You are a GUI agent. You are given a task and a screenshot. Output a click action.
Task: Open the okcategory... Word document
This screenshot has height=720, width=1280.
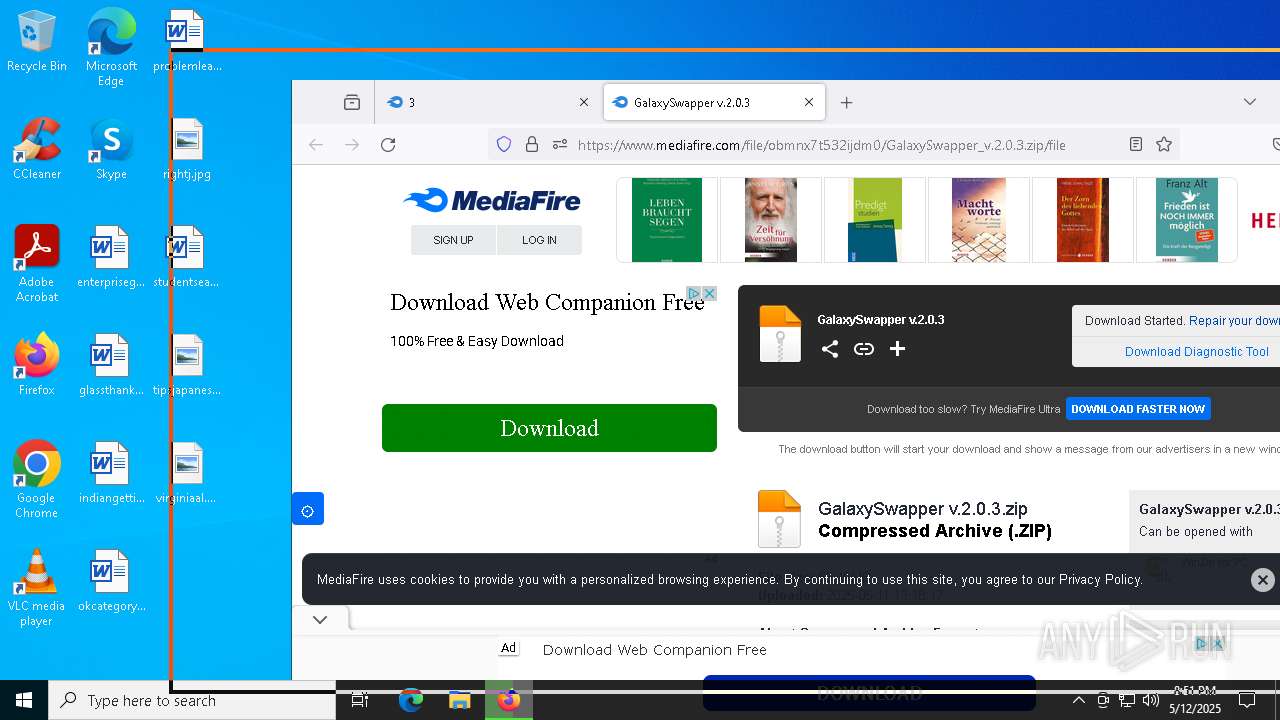click(111, 581)
